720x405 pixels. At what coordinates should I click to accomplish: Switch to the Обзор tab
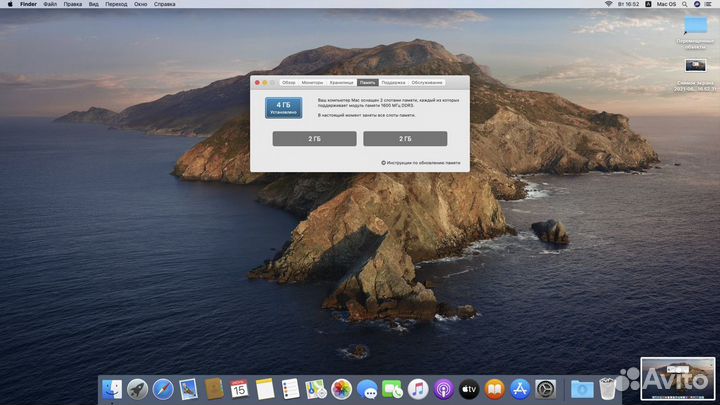(289, 83)
